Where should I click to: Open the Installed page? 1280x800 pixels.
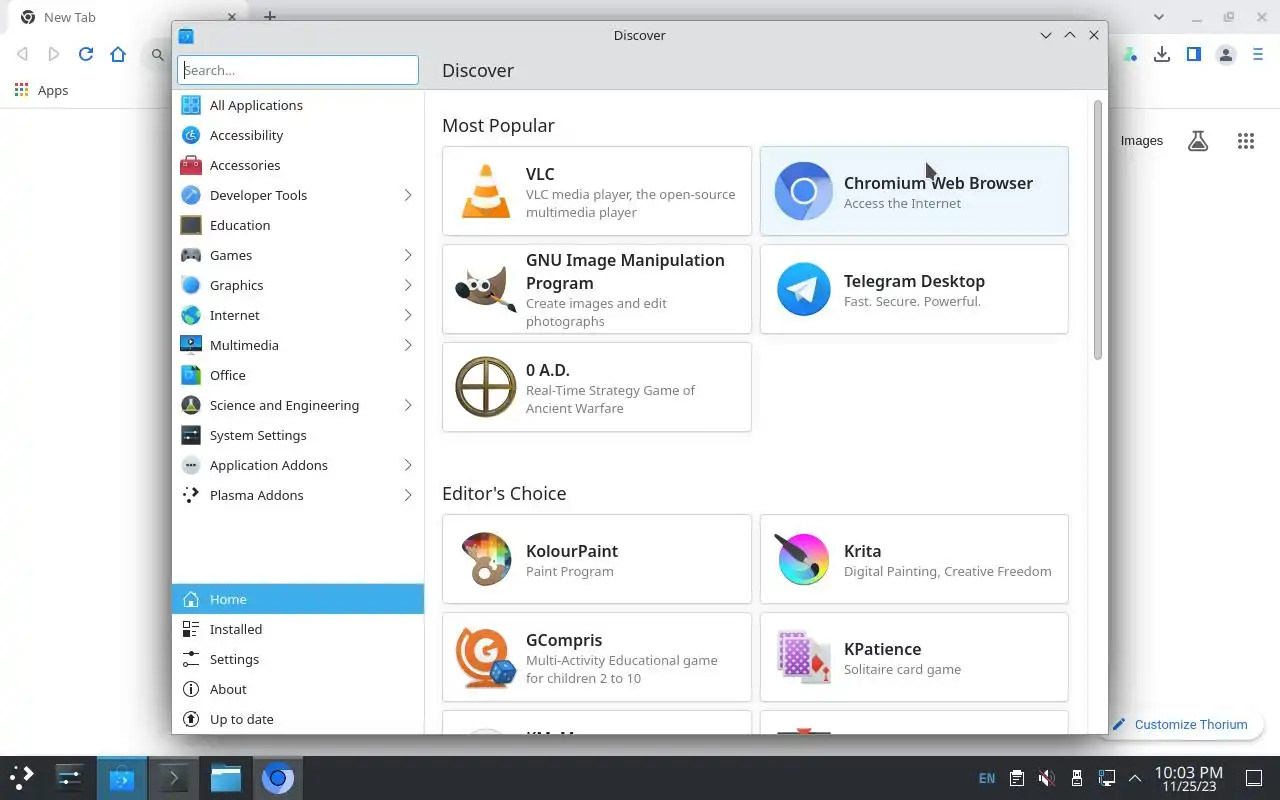(298, 629)
